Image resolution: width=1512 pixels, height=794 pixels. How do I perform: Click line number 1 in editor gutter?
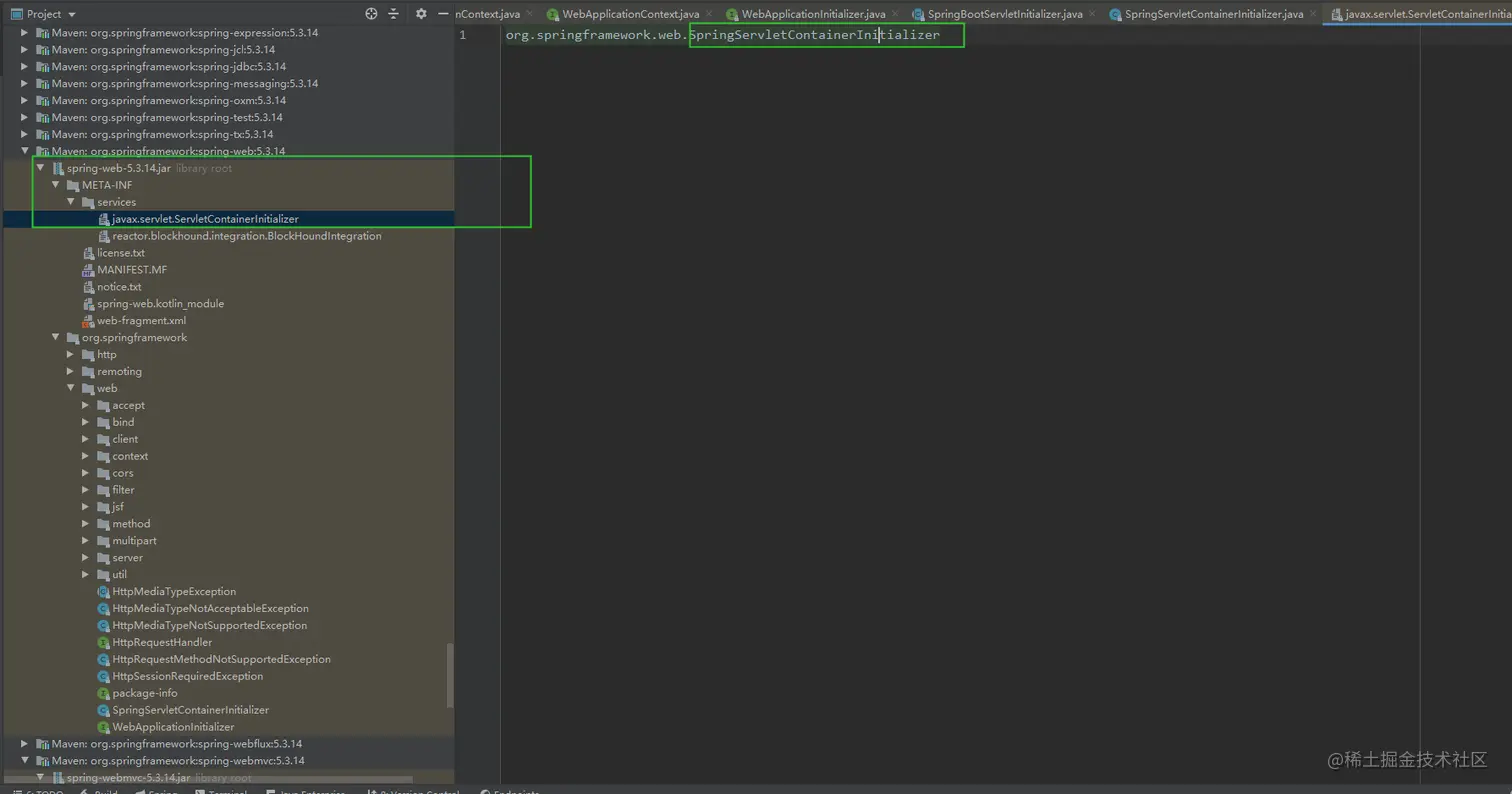coord(462,35)
